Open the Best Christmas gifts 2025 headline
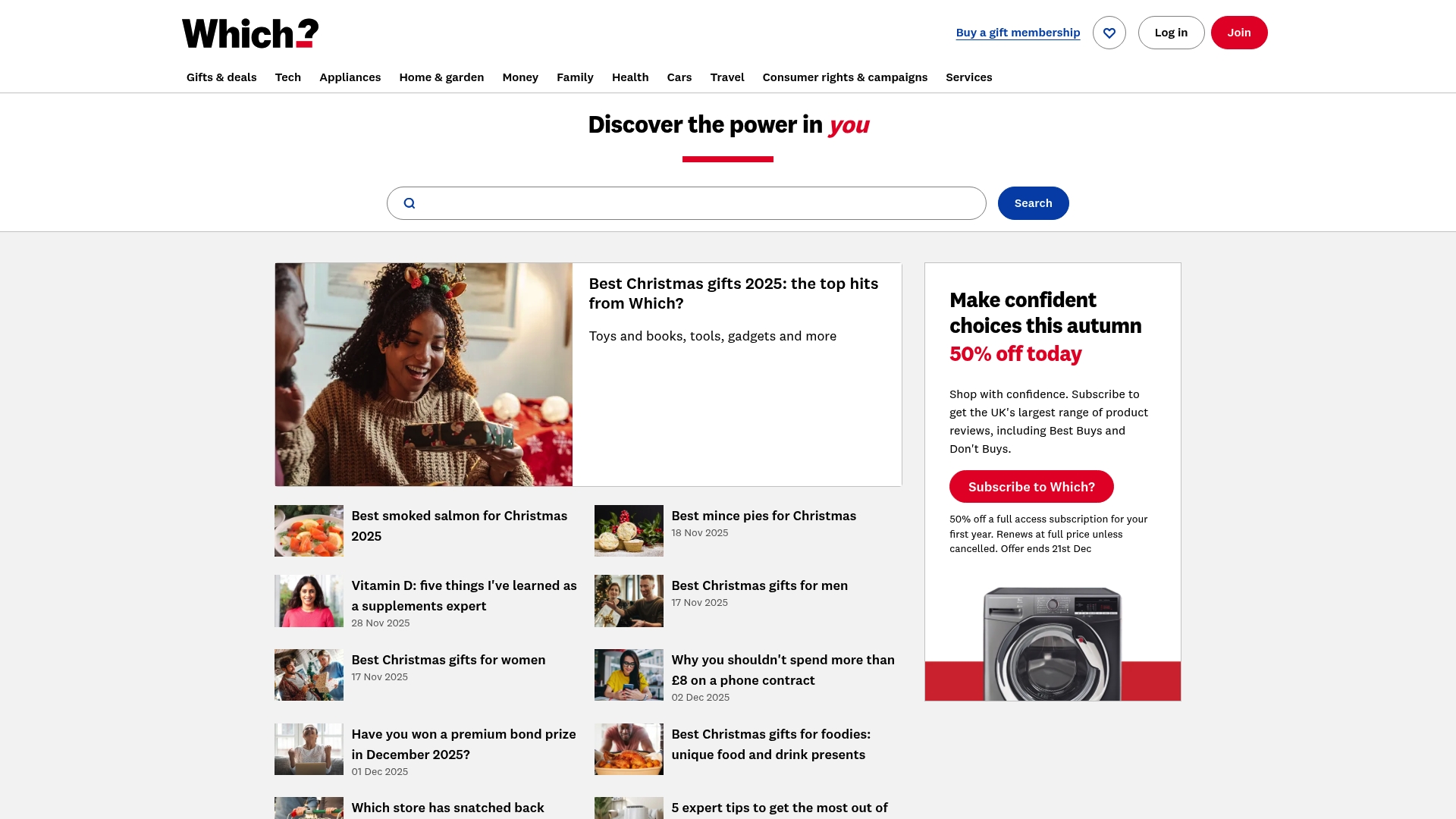This screenshot has height=819, width=1456. (x=733, y=293)
